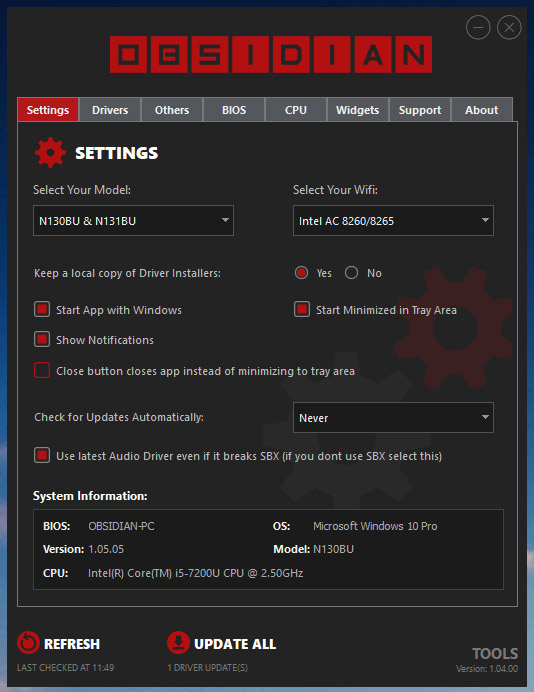
Task: Click the OBSIDIAN logo banner
Action: [x=271, y=54]
